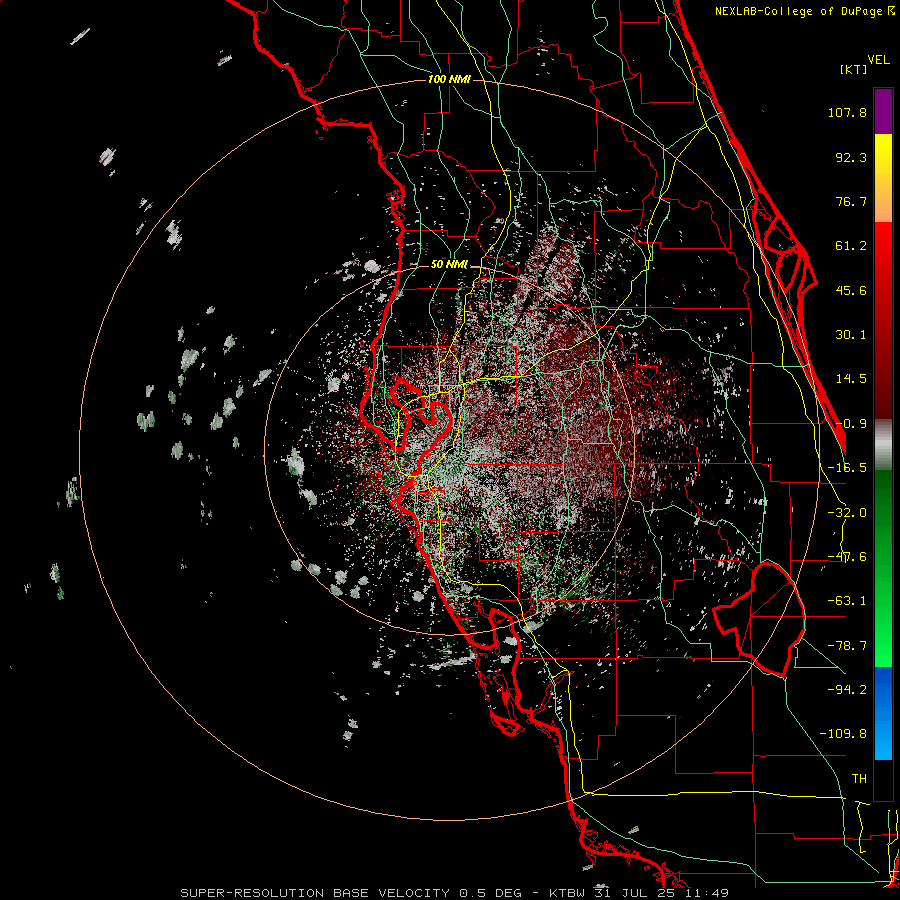This screenshot has width=900, height=900.
Task: Click the SUPER-RESOLUTION BASE VELOCITY caption
Action: 455,893
